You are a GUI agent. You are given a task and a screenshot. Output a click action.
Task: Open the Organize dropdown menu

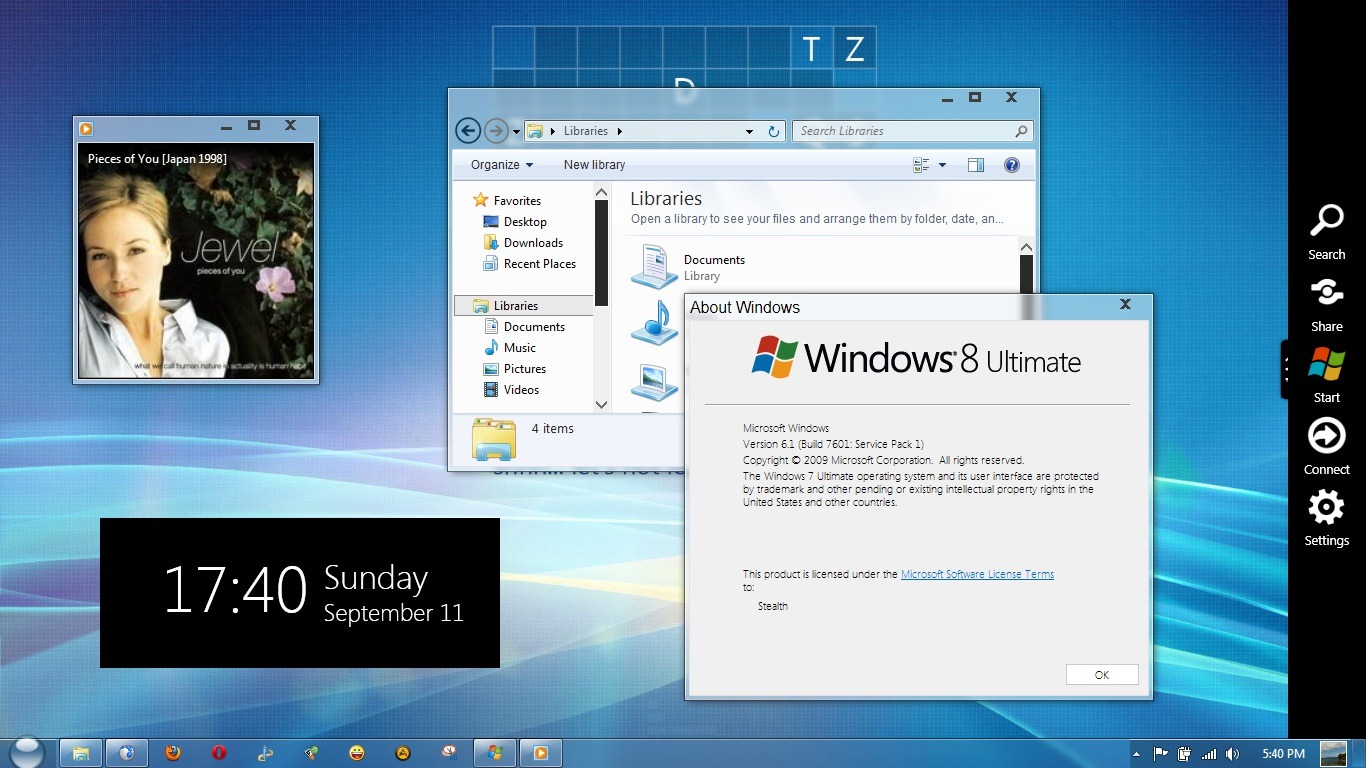[502, 165]
